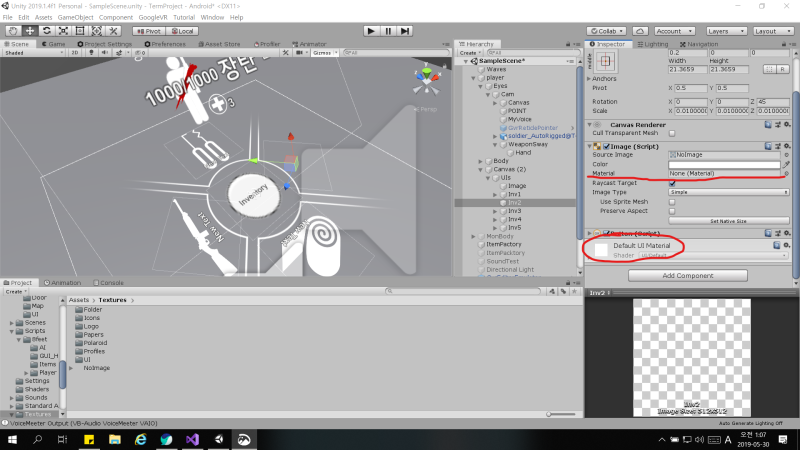Disable the Image script component checkbox
Viewport: 800px width, 450px height.
(606, 146)
